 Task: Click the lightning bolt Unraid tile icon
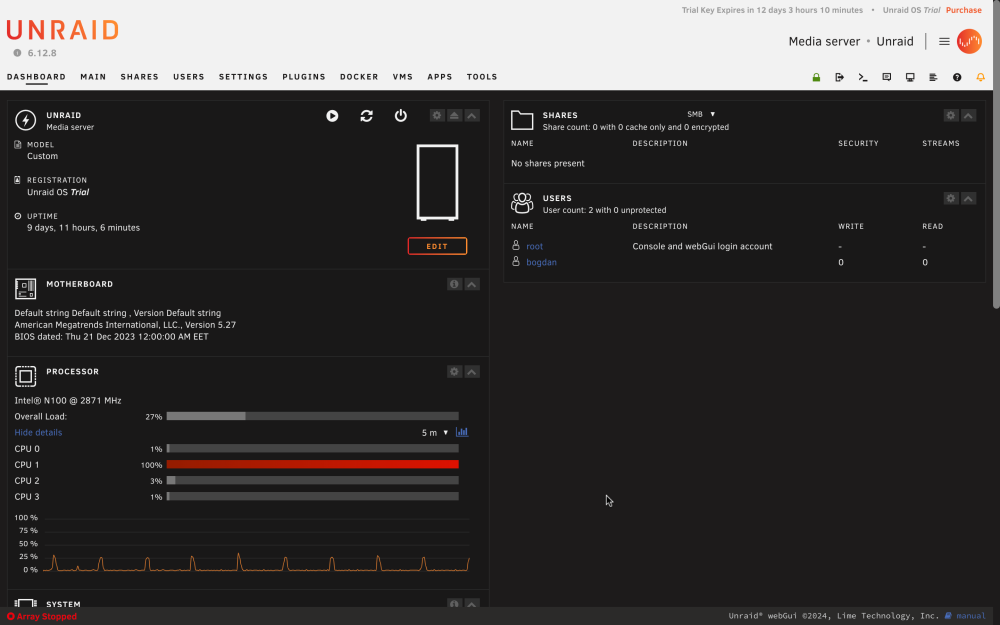[x=26, y=120]
